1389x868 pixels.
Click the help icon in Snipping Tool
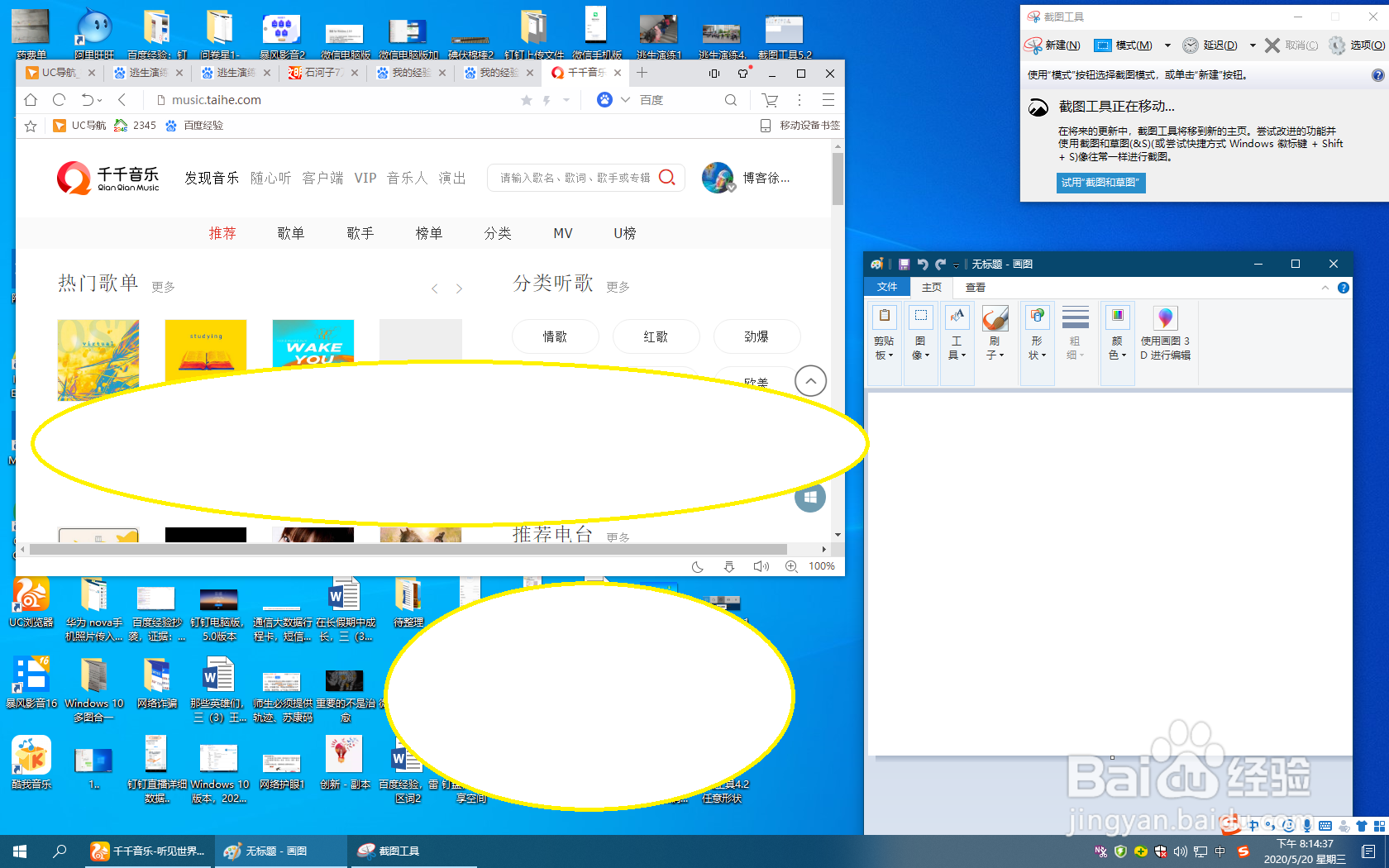click(1377, 75)
